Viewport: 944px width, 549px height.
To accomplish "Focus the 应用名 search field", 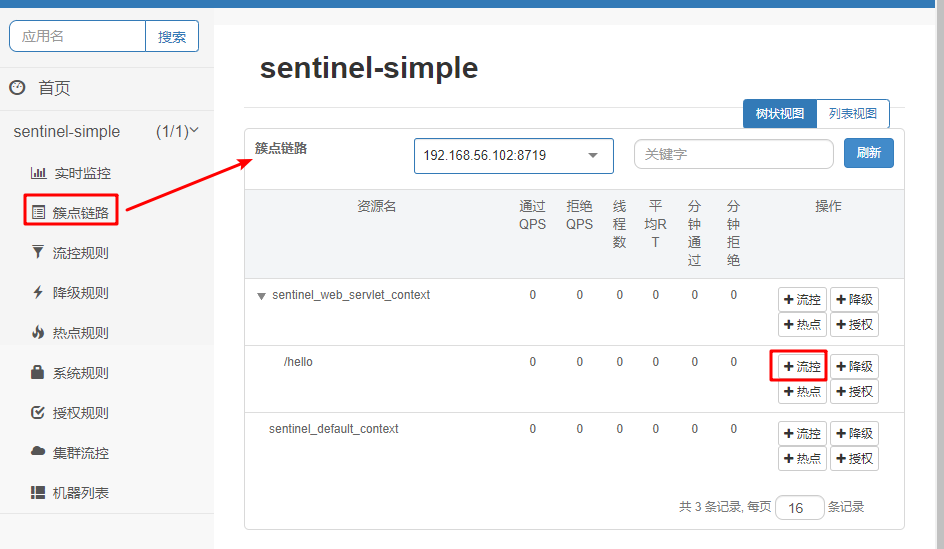I will 78,36.
